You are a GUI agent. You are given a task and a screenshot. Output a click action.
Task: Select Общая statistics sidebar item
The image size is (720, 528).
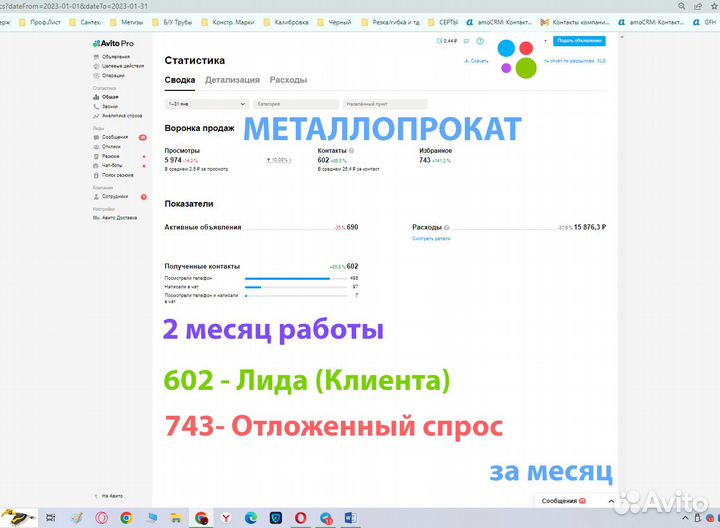[106, 97]
